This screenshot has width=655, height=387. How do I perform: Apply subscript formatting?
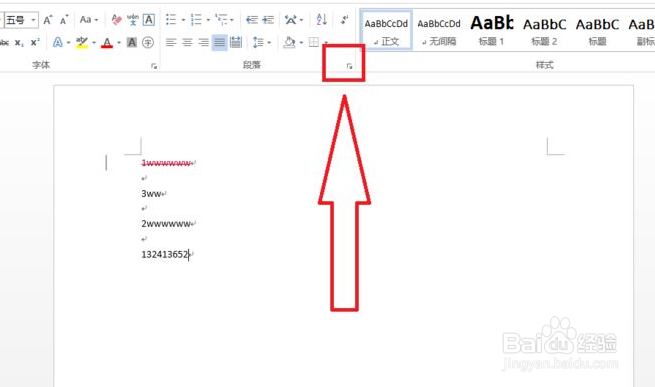[x=19, y=43]
